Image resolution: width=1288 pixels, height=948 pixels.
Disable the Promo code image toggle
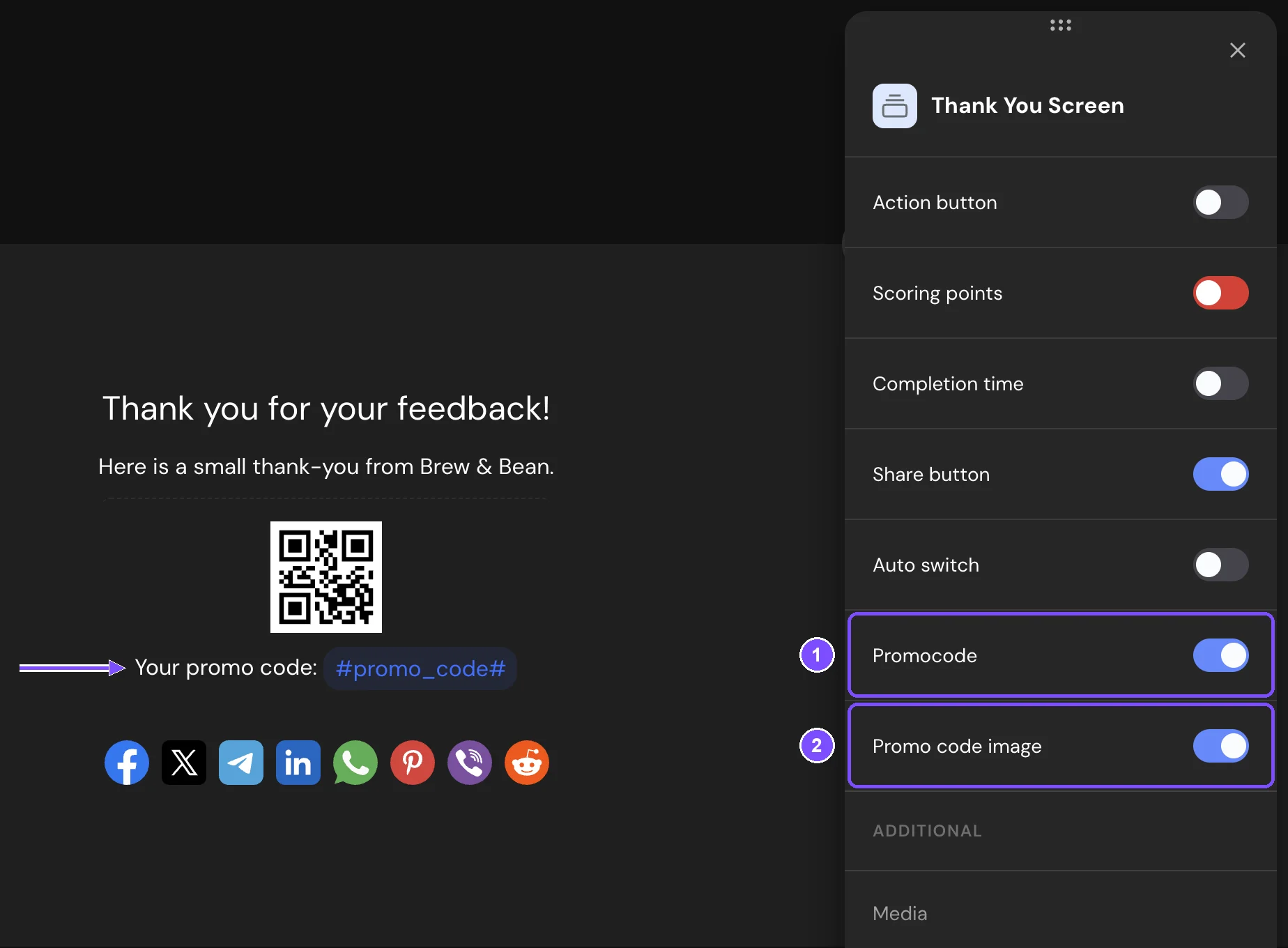(x=1221, y=746)
